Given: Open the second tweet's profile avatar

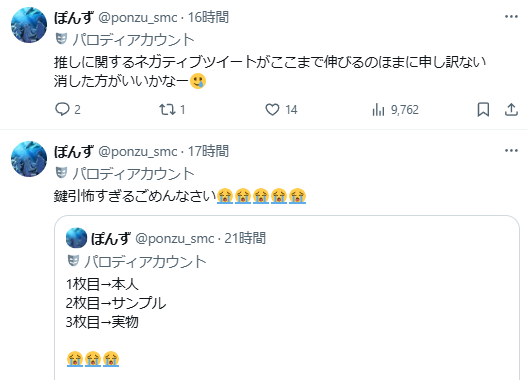Looking at the screenshot, I should (29, 159).
